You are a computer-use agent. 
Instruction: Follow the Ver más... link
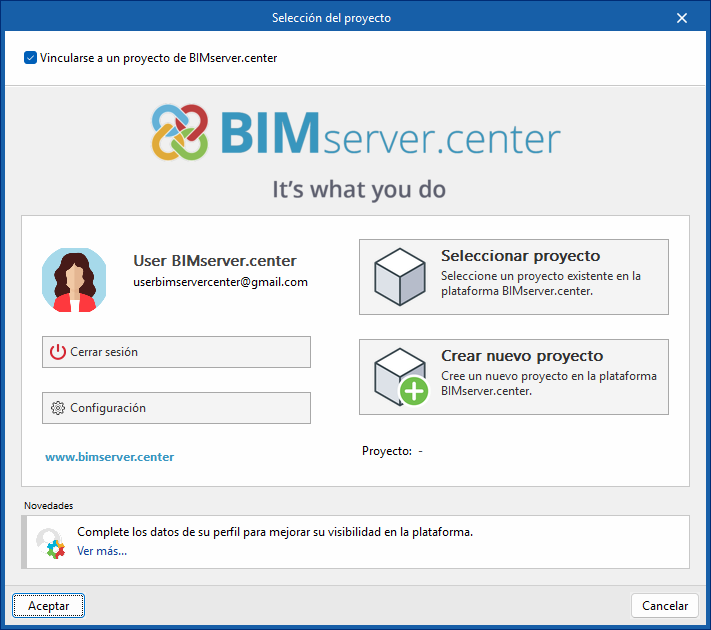102,551
